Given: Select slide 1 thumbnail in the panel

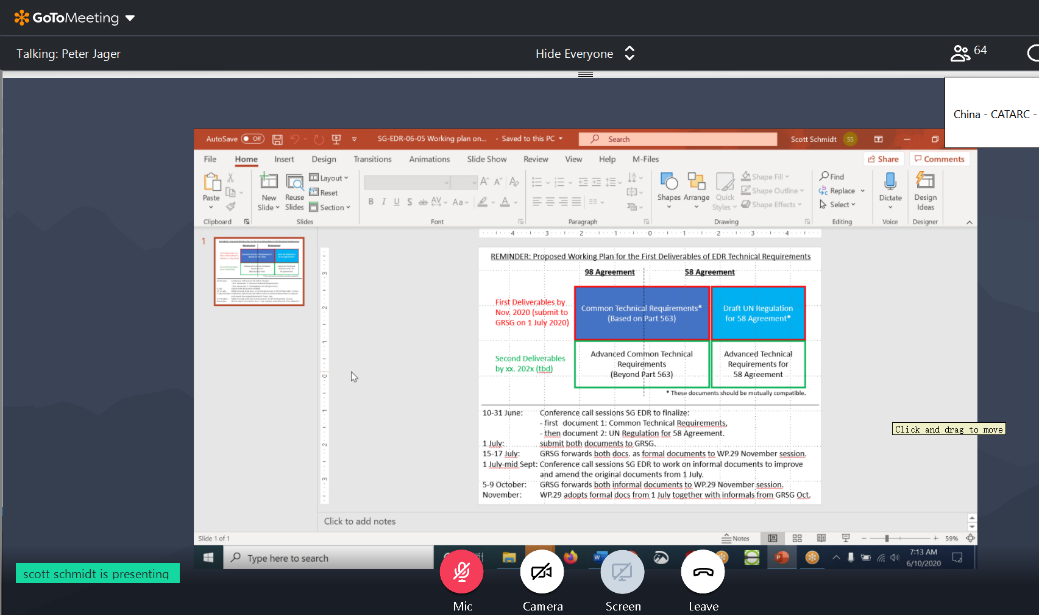Looking at the screenshot, I should pos(259,271).
